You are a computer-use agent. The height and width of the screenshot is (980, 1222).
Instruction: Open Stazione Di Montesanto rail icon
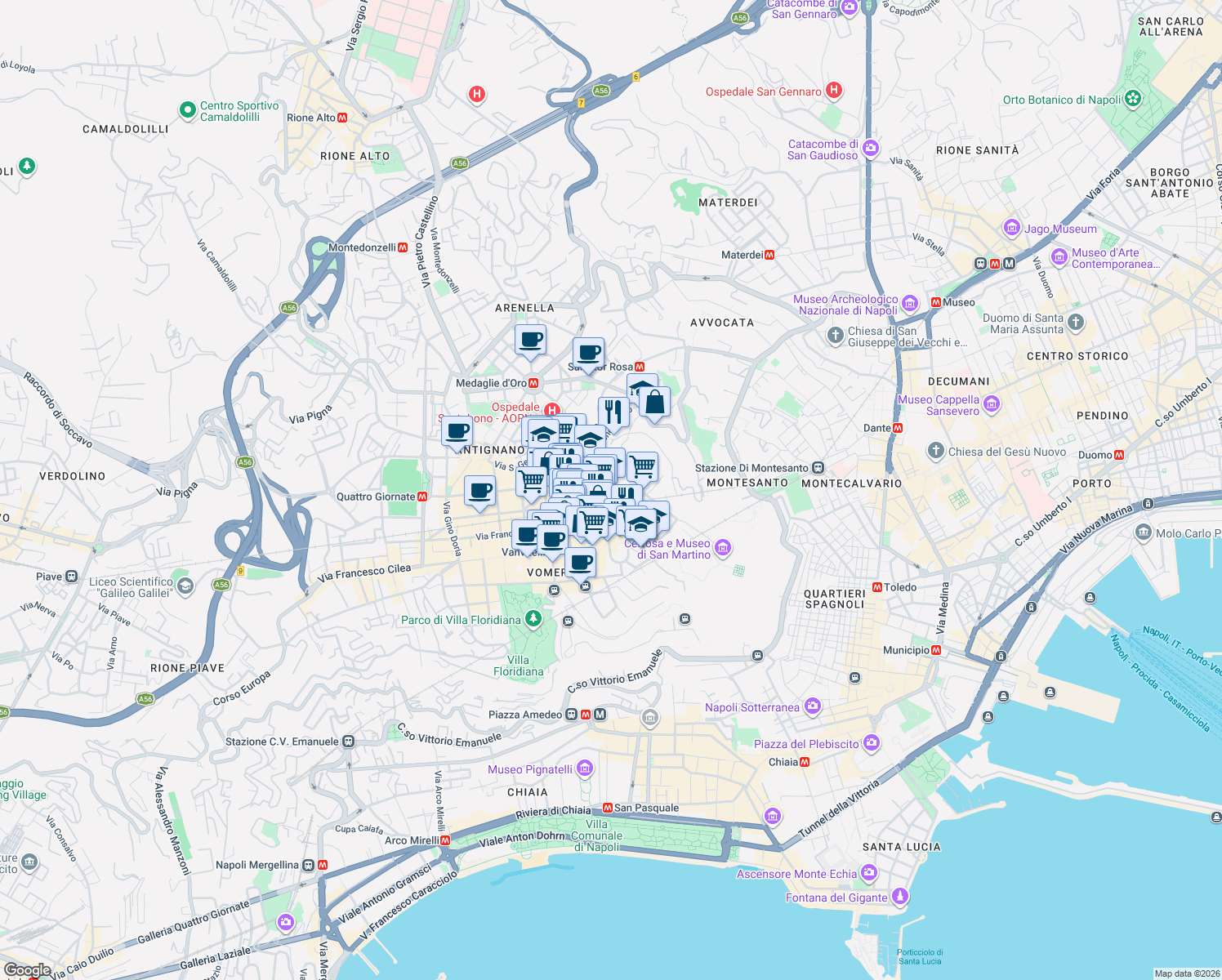click(818, 468)
